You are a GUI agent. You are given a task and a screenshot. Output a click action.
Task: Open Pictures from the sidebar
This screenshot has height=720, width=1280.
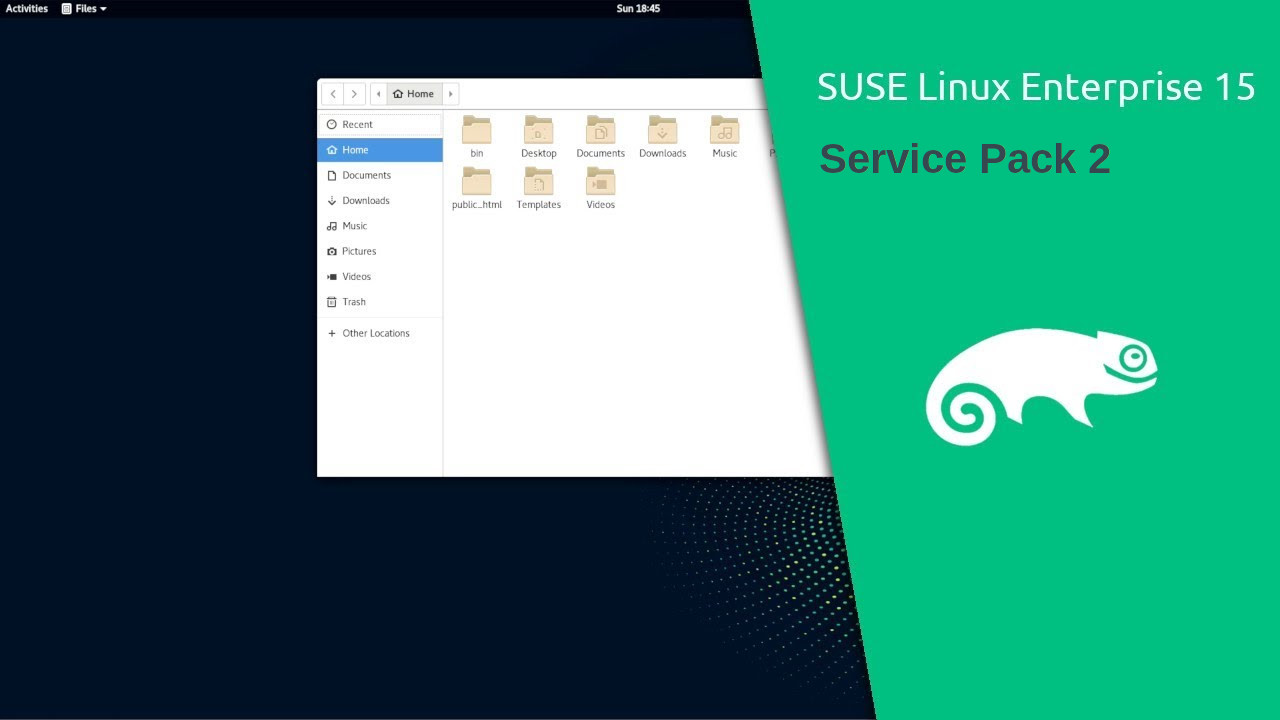pyautogui.click(x=380, y=251)
